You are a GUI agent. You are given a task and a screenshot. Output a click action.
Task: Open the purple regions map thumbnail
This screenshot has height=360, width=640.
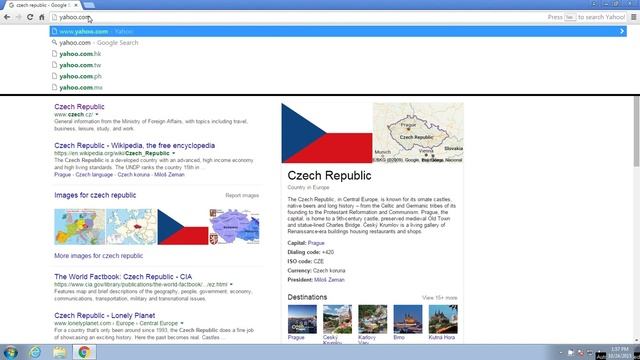point(234,227)
